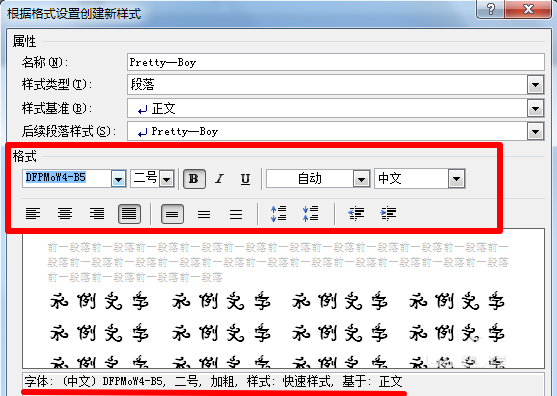Viewport: 557px width, 396px height.
Task: Increase the paragraph indent
Action: tap(388, 214)
